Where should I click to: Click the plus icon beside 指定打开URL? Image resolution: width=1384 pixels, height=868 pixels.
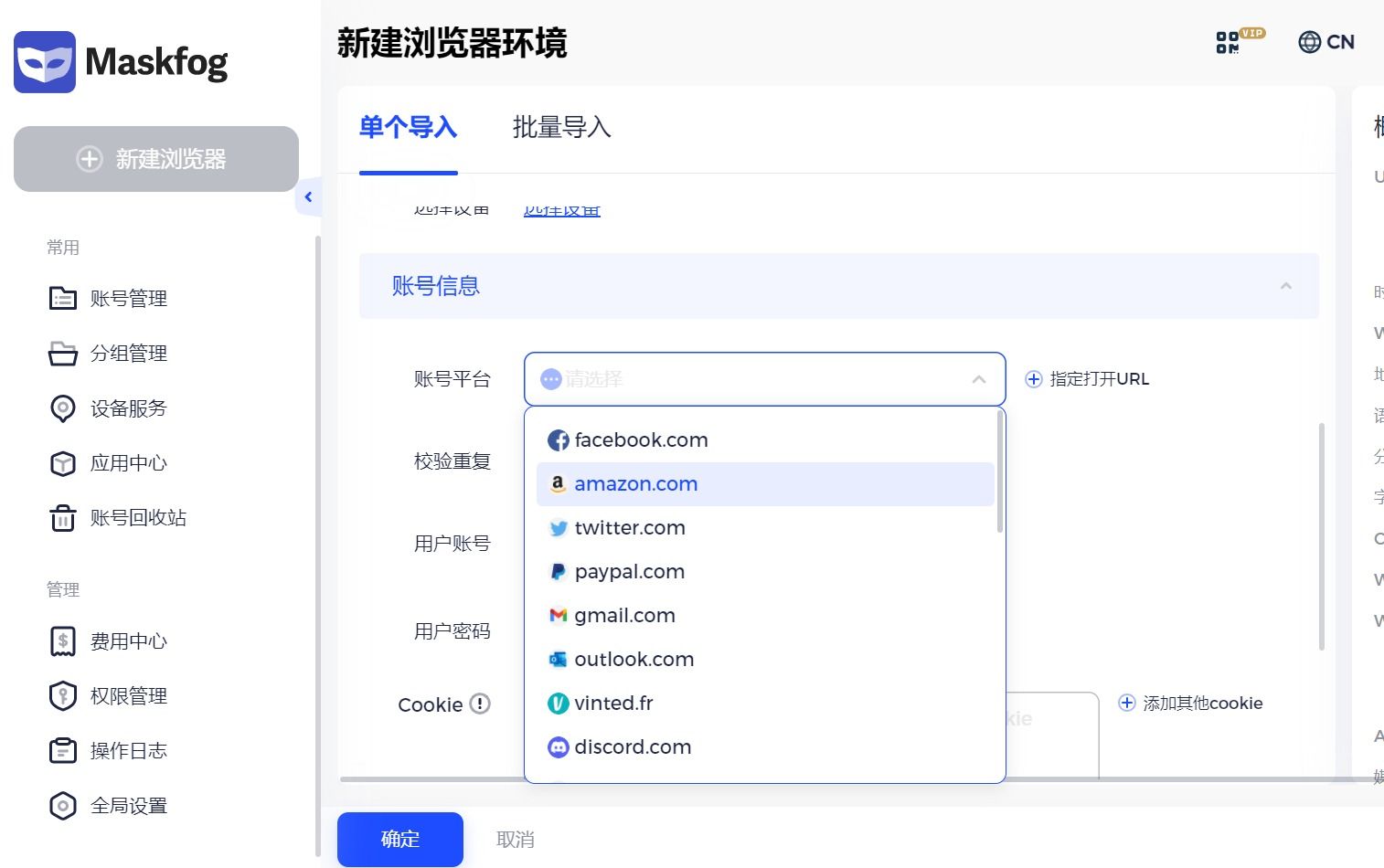pos(1034,379)
